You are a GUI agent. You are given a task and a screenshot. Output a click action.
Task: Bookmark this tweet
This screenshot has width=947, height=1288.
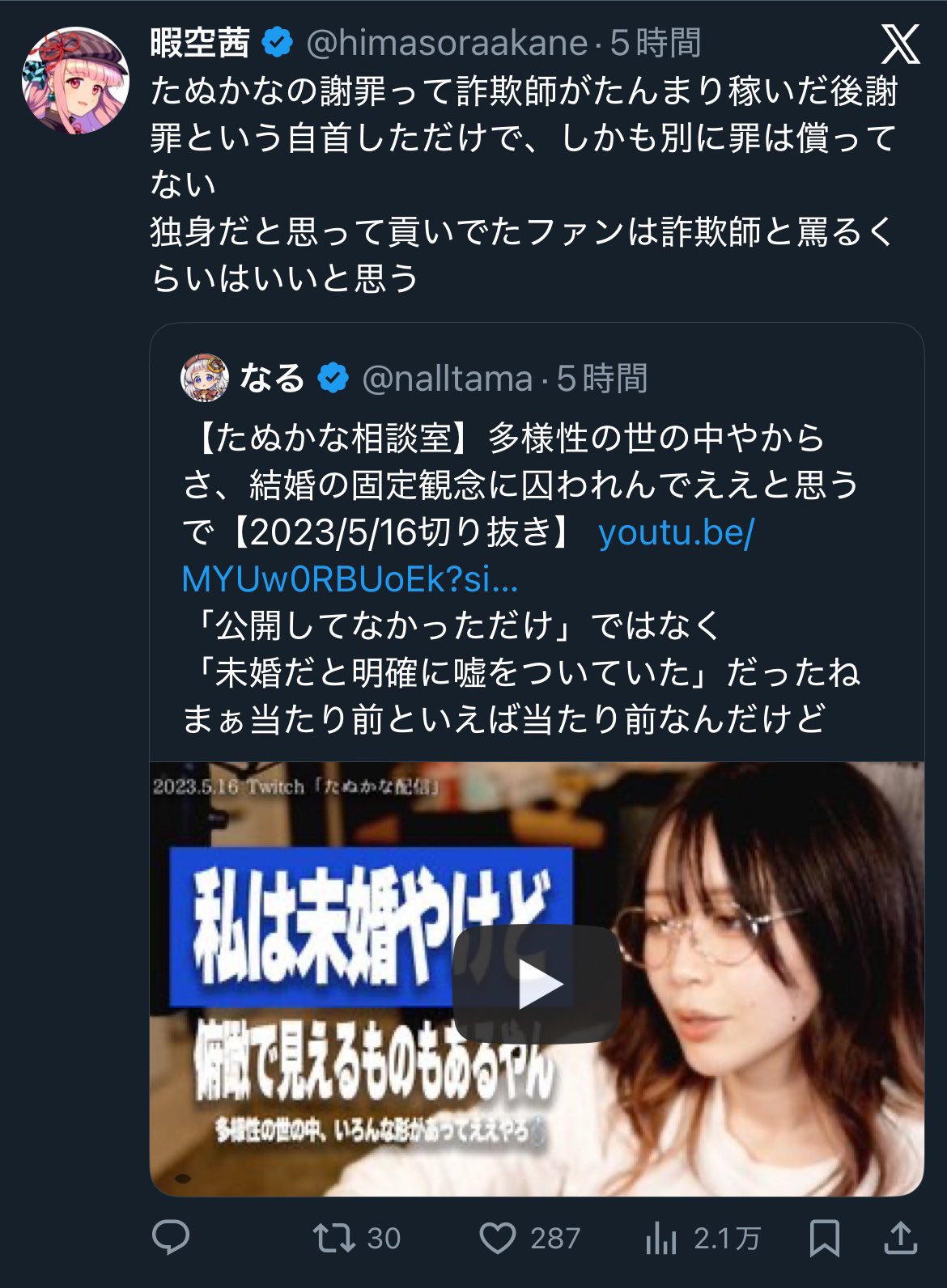pos(825,1238)
